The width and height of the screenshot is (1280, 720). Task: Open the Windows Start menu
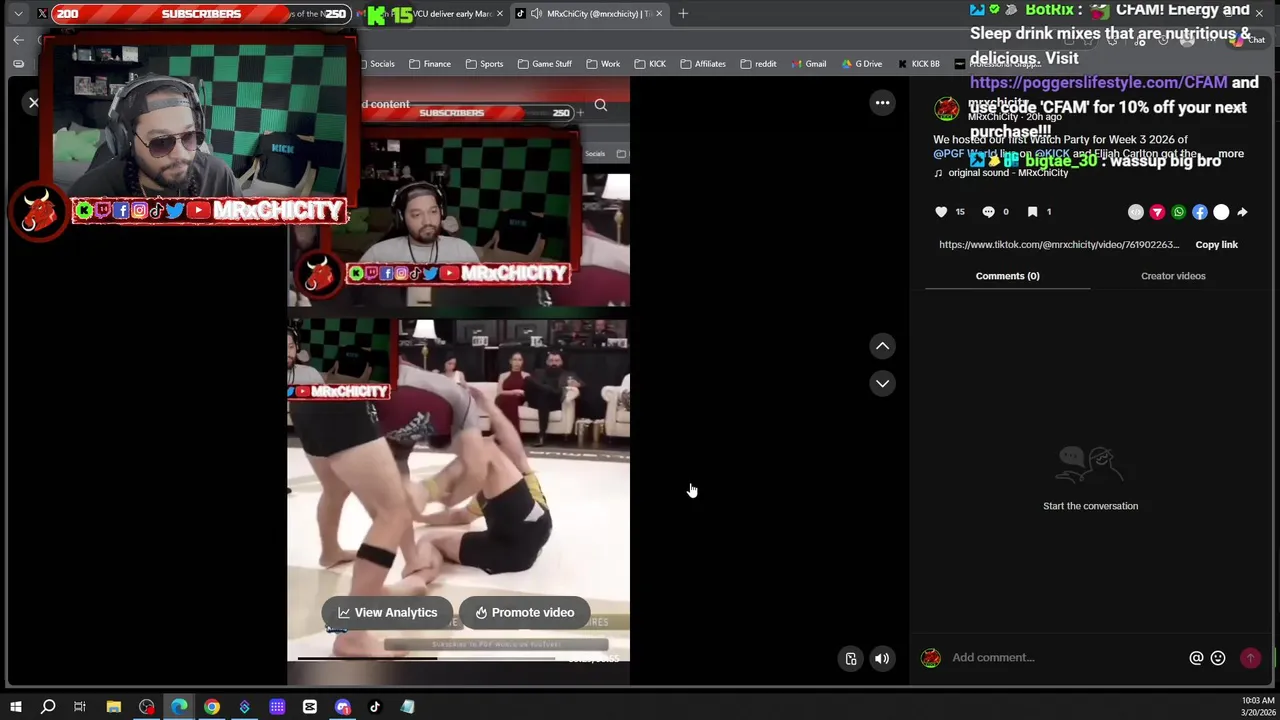tap(15, 707)
